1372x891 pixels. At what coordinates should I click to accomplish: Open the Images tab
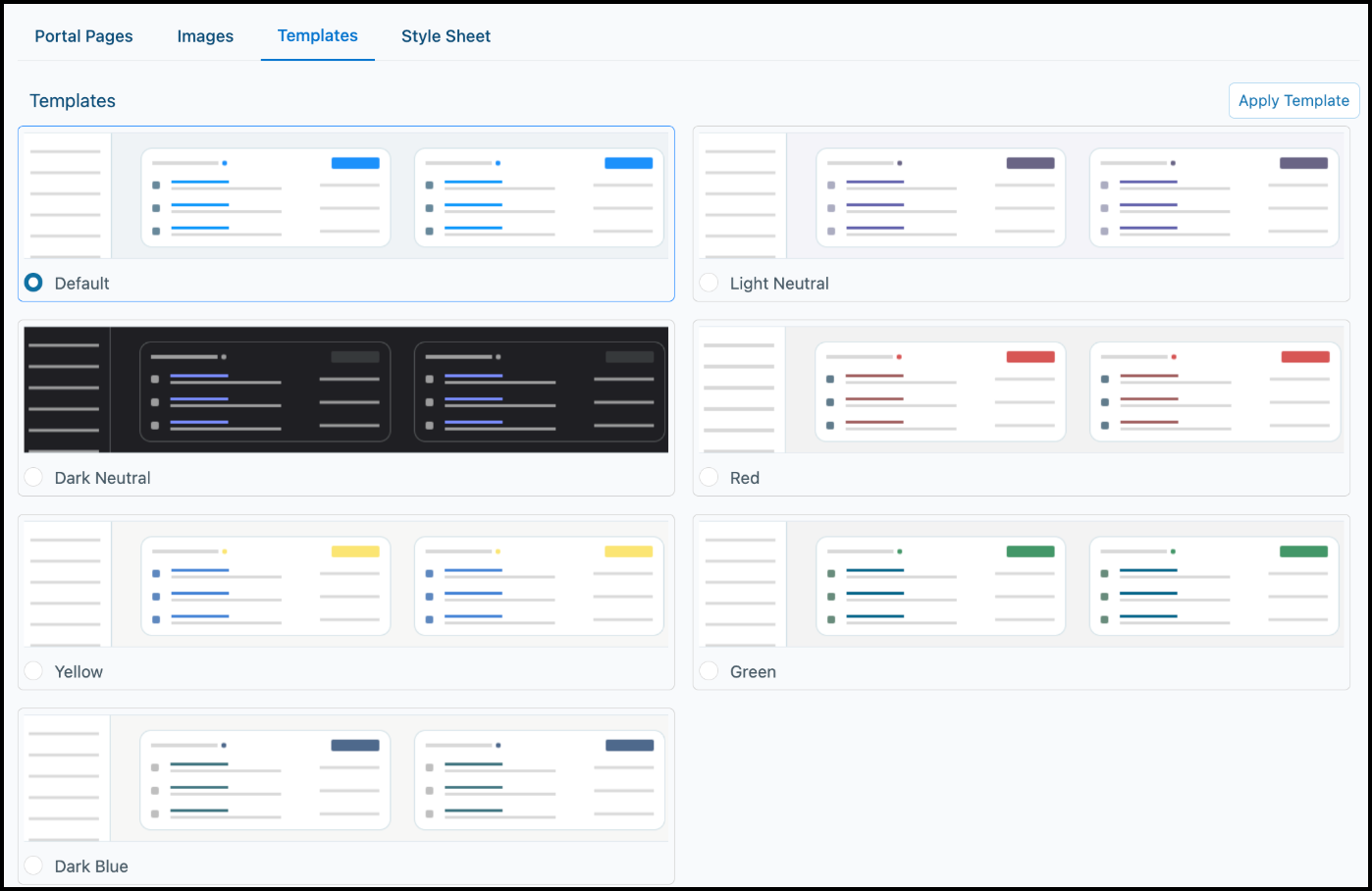205,35
